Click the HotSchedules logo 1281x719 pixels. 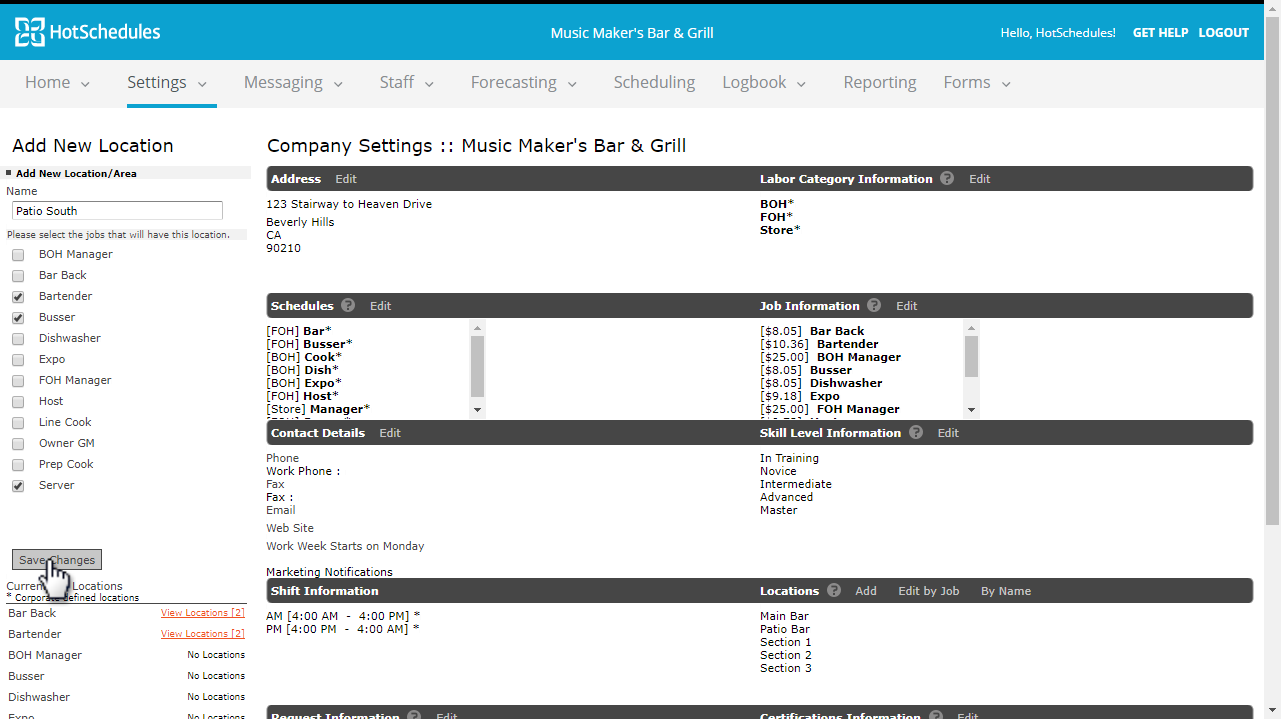coord(88,32)
